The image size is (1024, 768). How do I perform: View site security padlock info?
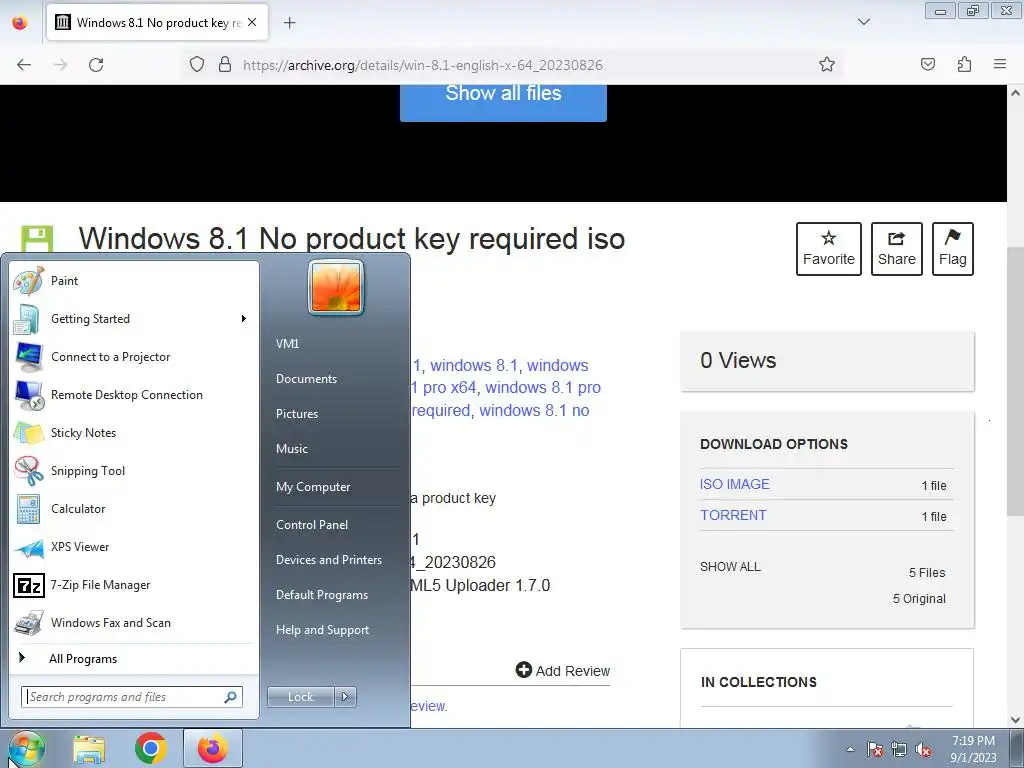tap(225, 64)
